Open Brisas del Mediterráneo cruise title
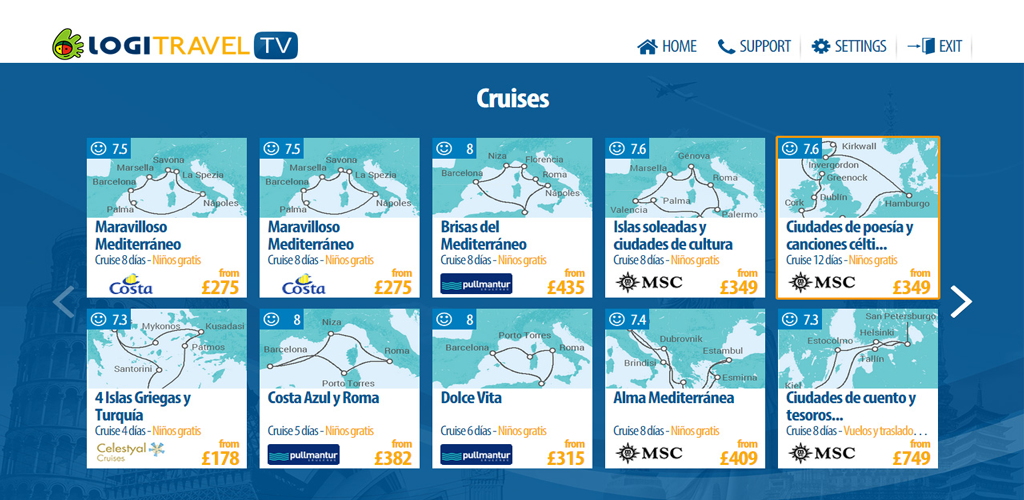The image size is (1024, 500). pos(485,235)
